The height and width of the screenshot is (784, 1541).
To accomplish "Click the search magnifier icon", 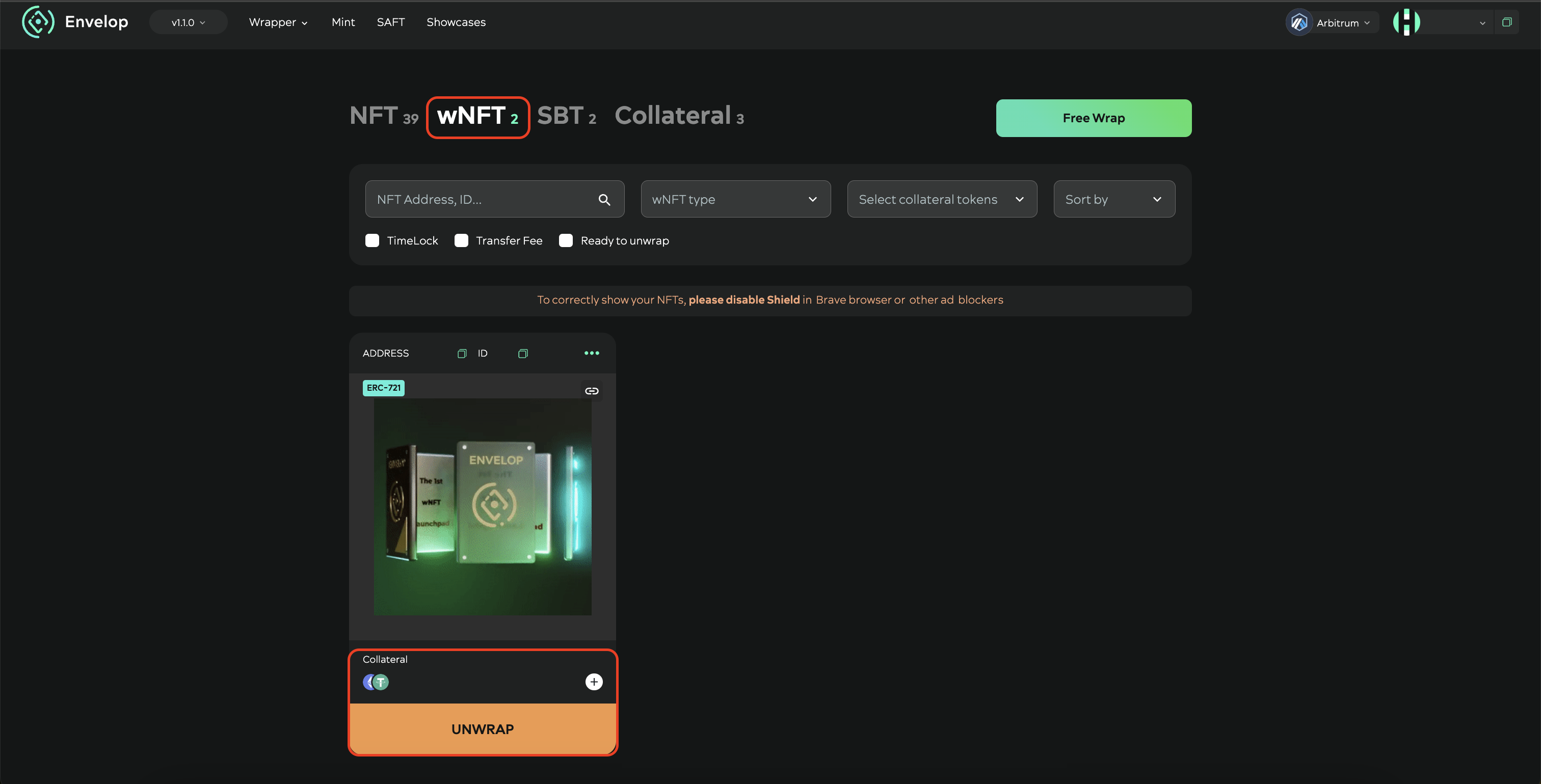I will (604, 200).
